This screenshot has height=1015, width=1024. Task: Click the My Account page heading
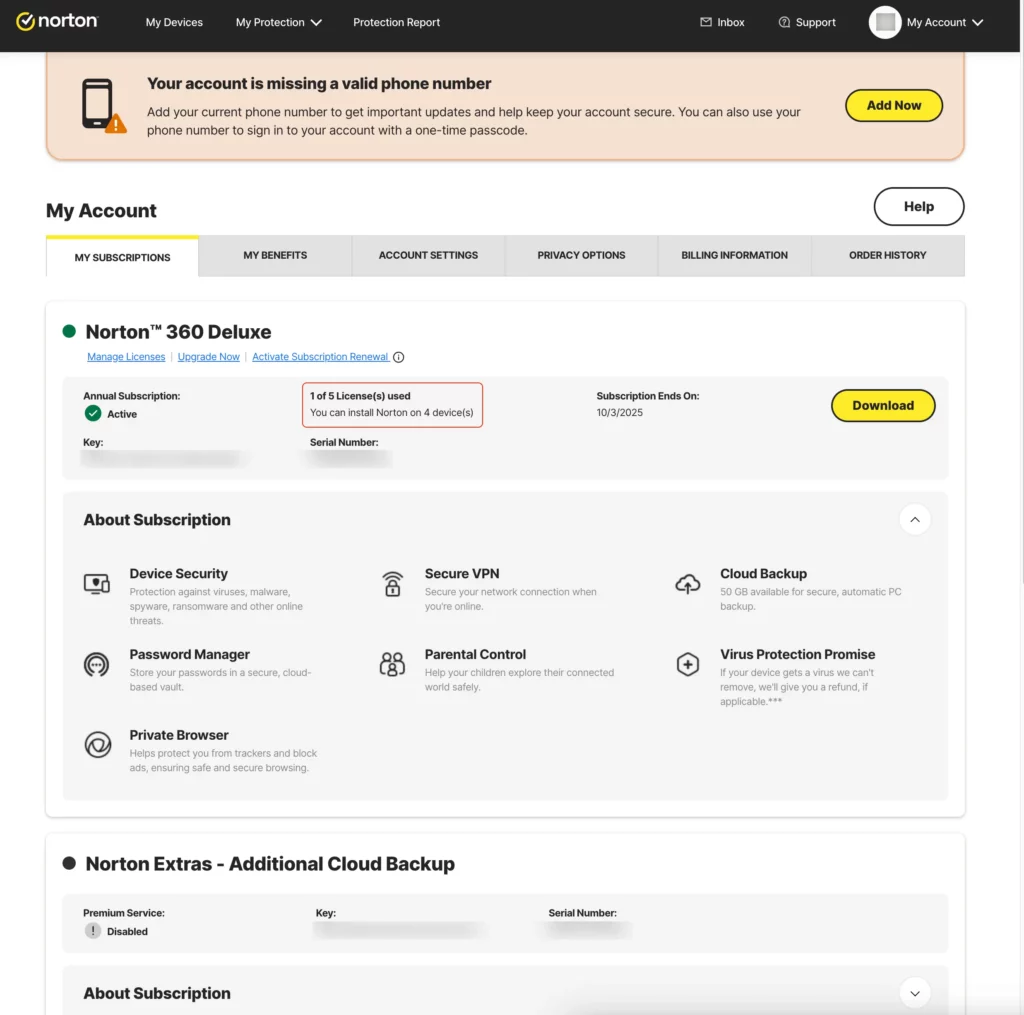101,210
